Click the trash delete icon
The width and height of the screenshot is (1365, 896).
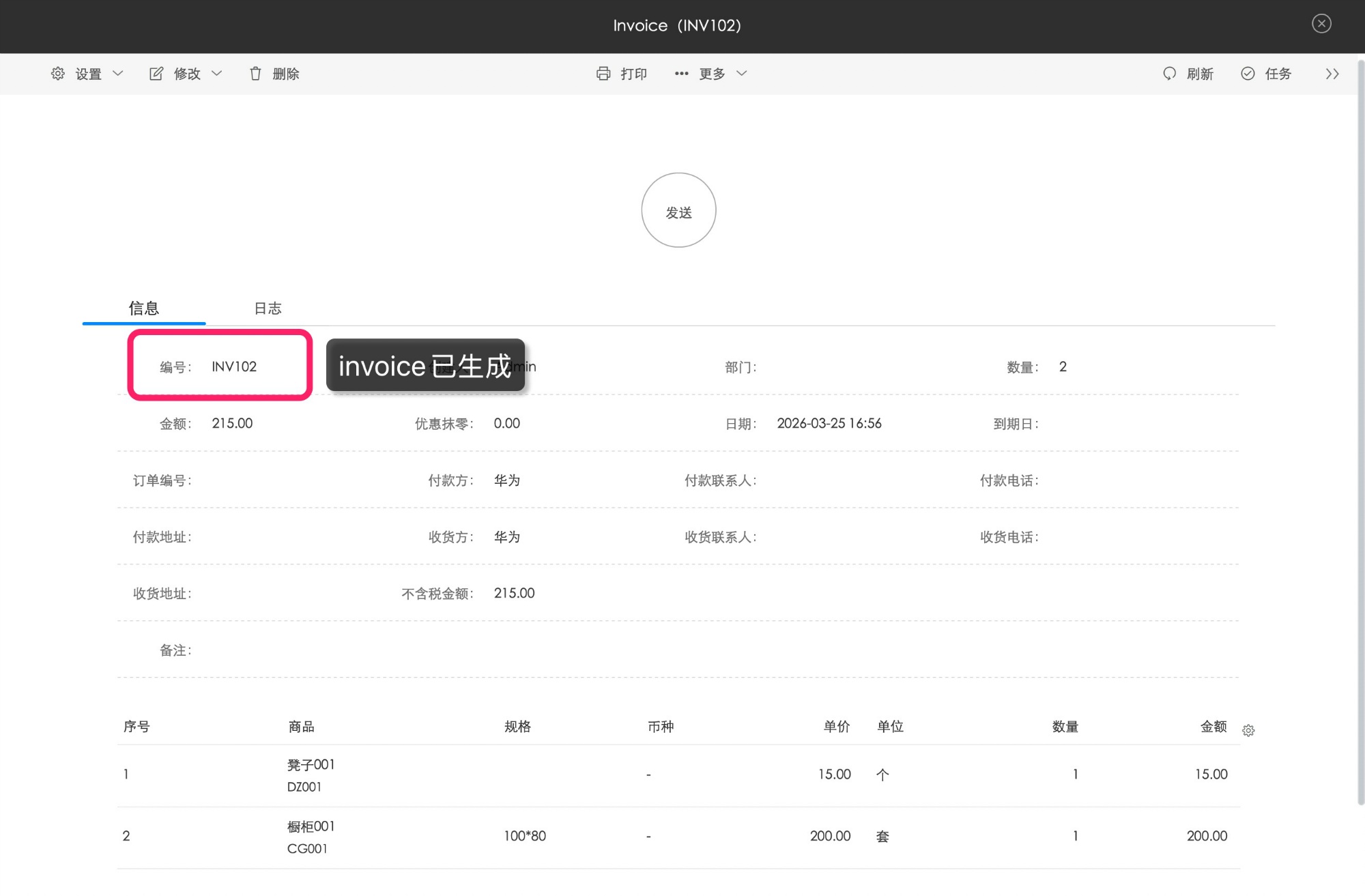[x=255, y=74]
